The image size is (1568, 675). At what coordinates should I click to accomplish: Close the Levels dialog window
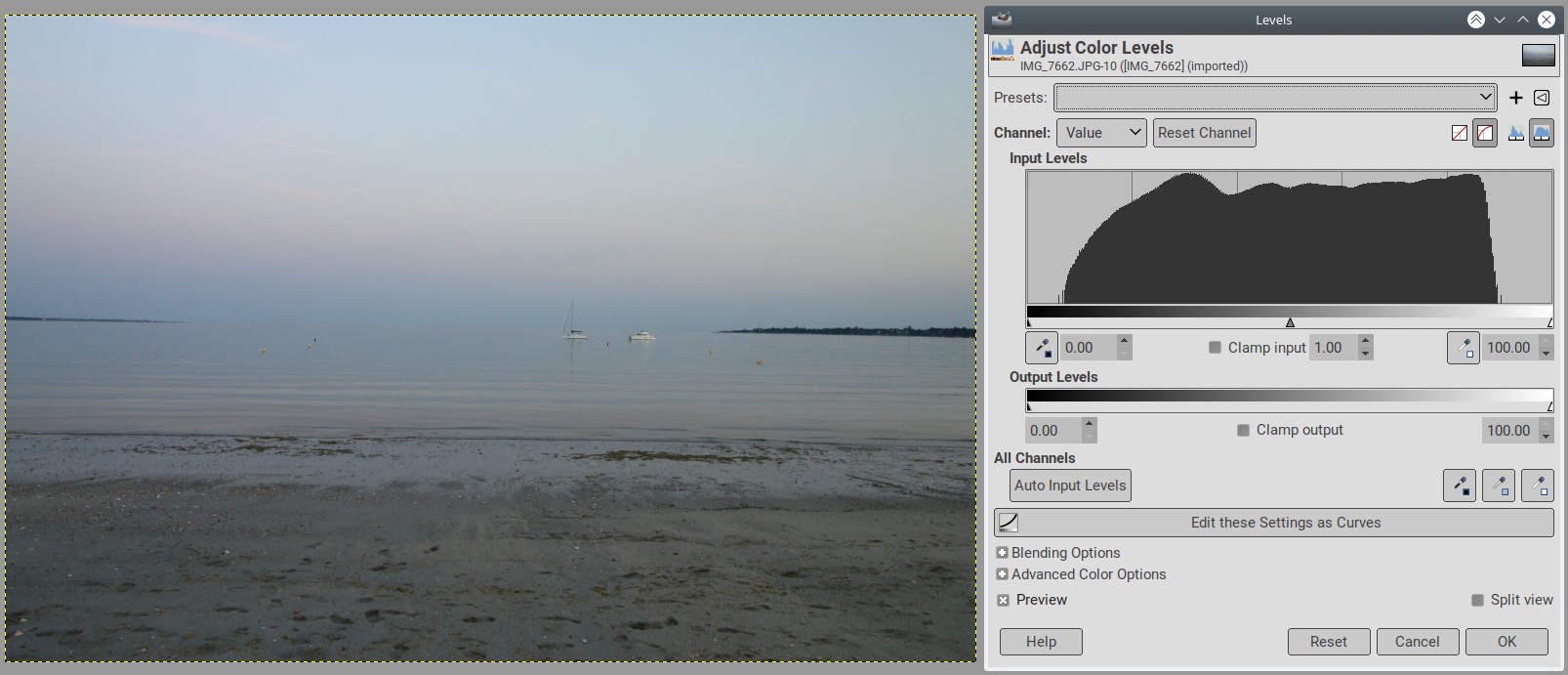point(1547,20)
